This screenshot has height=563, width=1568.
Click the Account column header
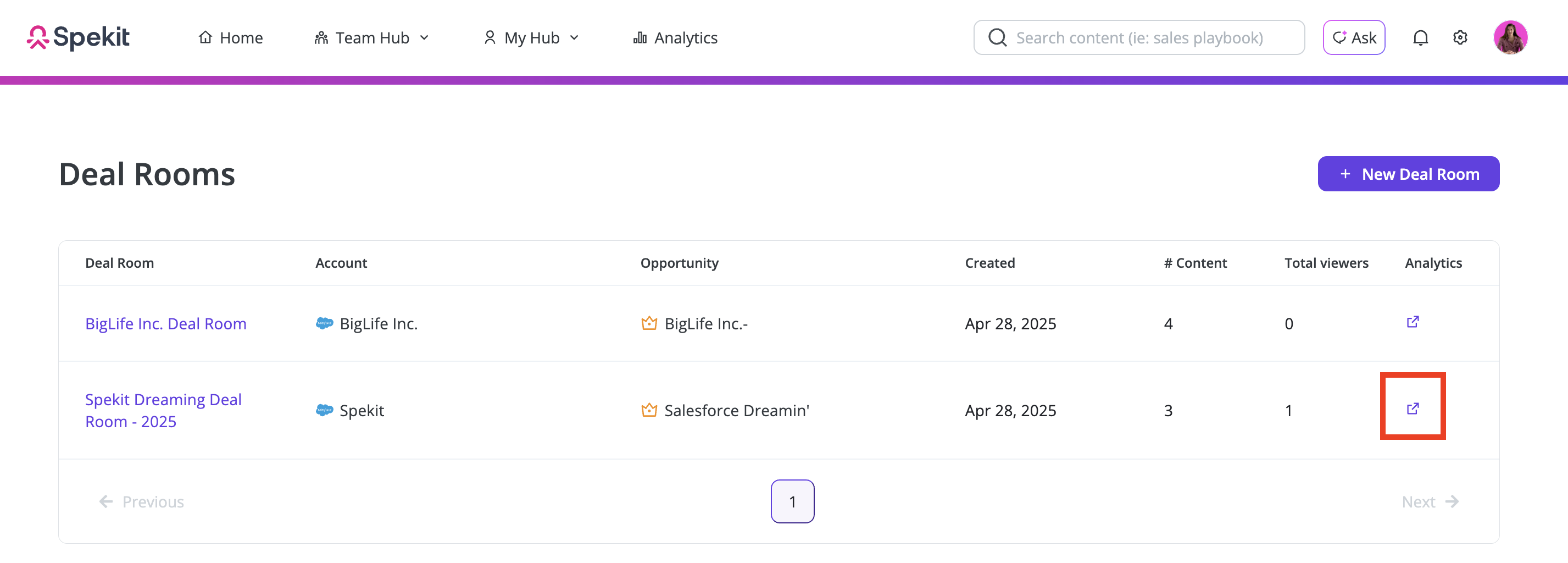tap(341, 263)
